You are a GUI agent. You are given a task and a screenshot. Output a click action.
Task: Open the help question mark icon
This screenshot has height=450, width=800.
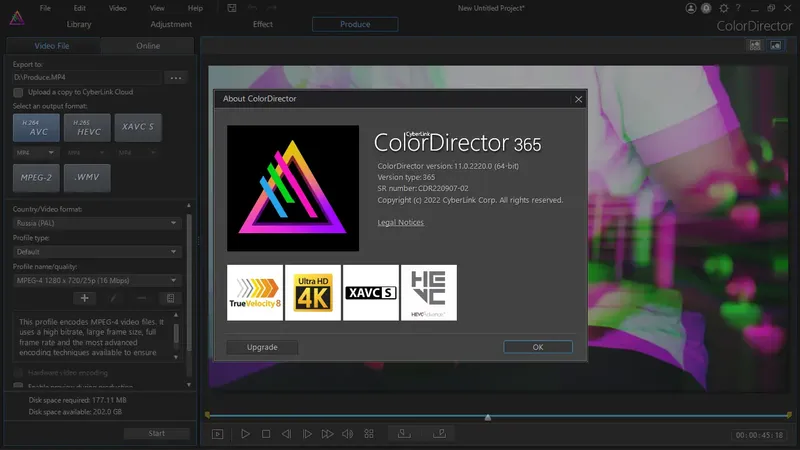pyautogui.click(x=738, y=8)
